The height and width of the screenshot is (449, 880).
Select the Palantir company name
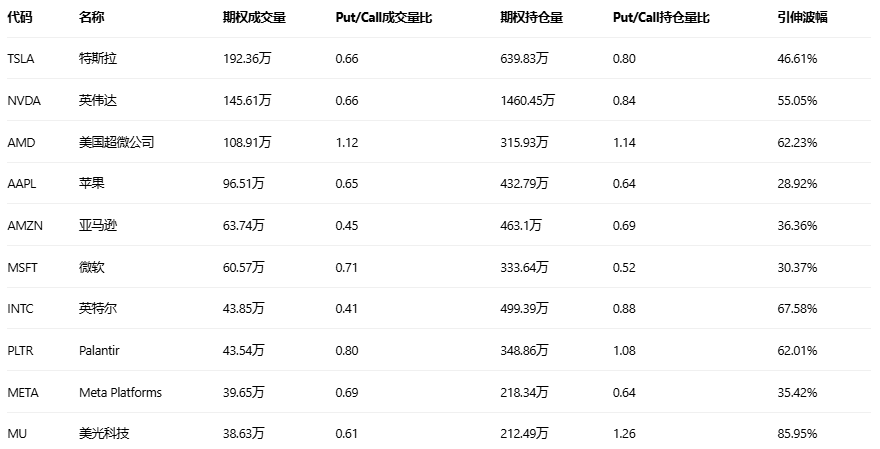[100, 351]
